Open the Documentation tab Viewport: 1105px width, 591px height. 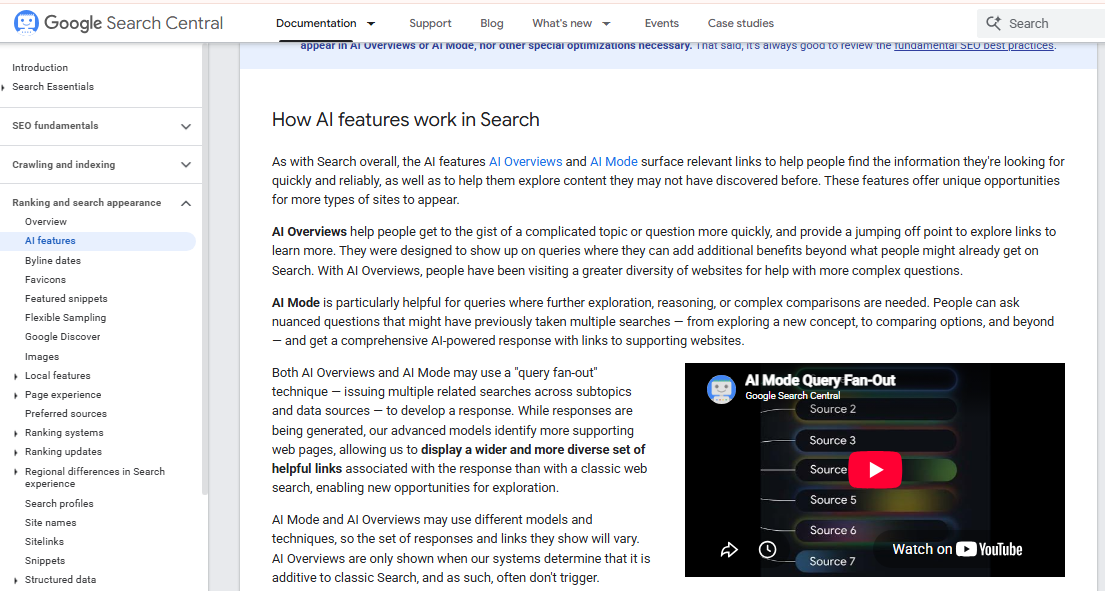(x=316, y=23)
